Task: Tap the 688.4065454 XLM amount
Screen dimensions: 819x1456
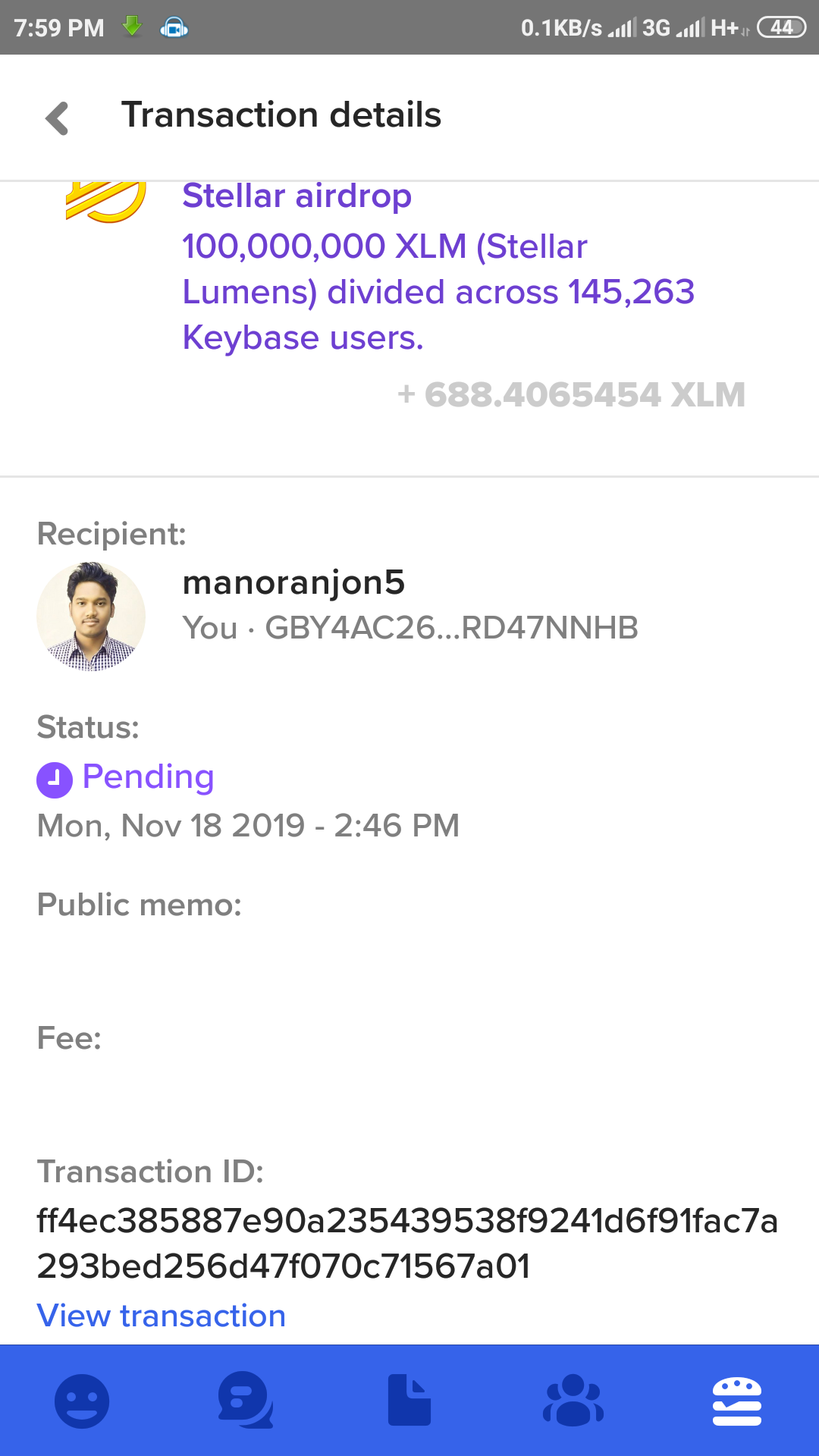Action: (x=572, y=394)
